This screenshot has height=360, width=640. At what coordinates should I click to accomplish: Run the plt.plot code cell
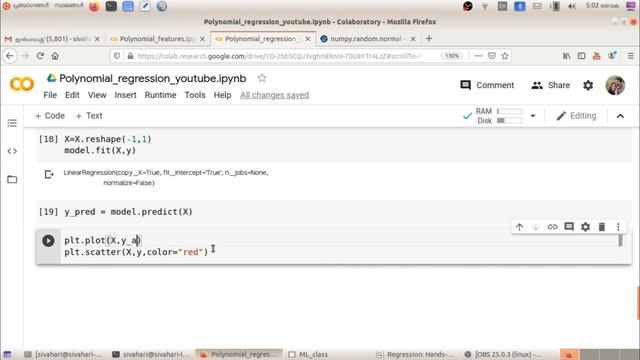coord(48,240)
